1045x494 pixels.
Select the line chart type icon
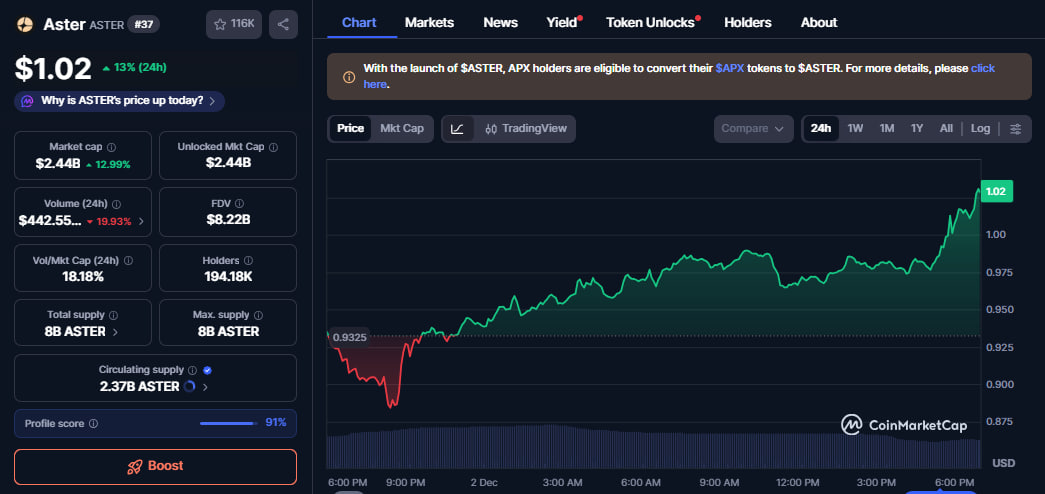pos(457,129)
